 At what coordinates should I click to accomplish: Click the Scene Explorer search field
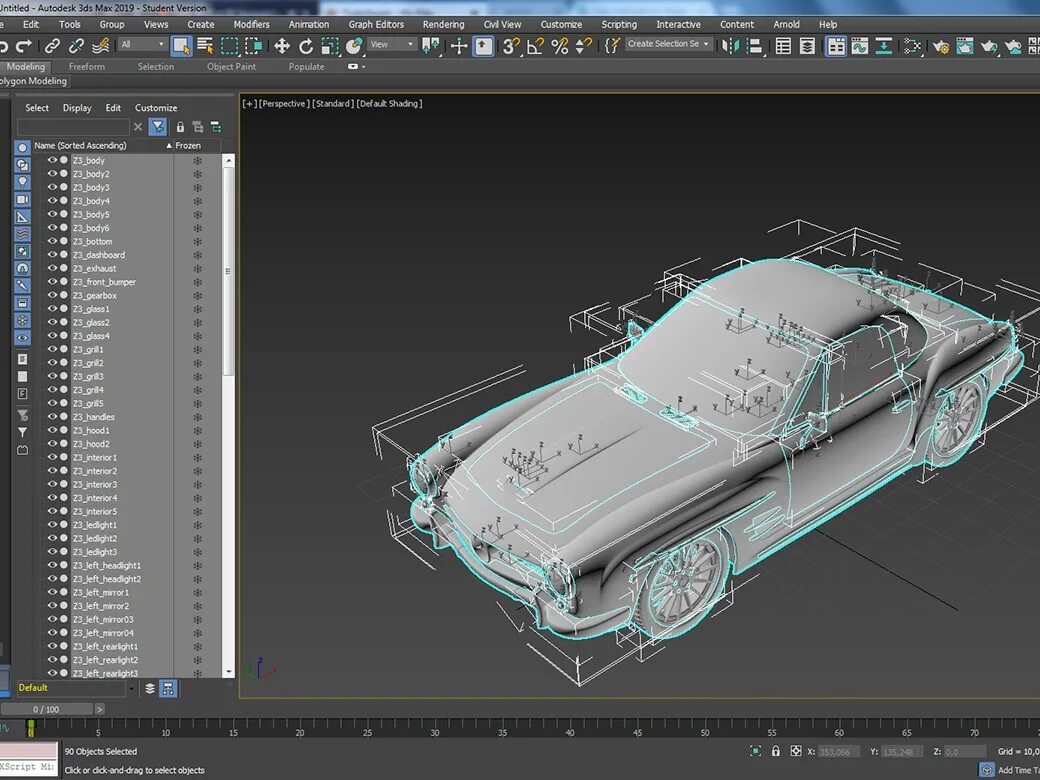[x=73, y=127]
